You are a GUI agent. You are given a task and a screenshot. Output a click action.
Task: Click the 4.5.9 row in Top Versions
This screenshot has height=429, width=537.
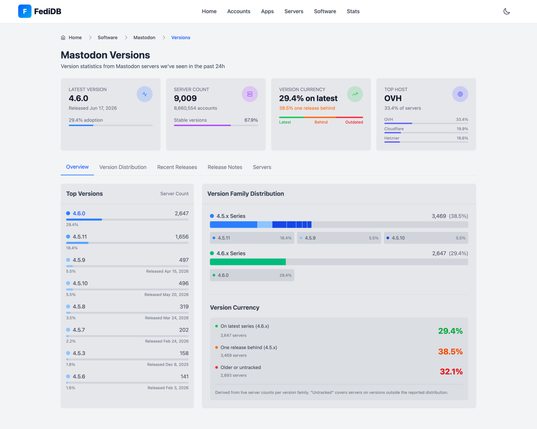[127, 265]
